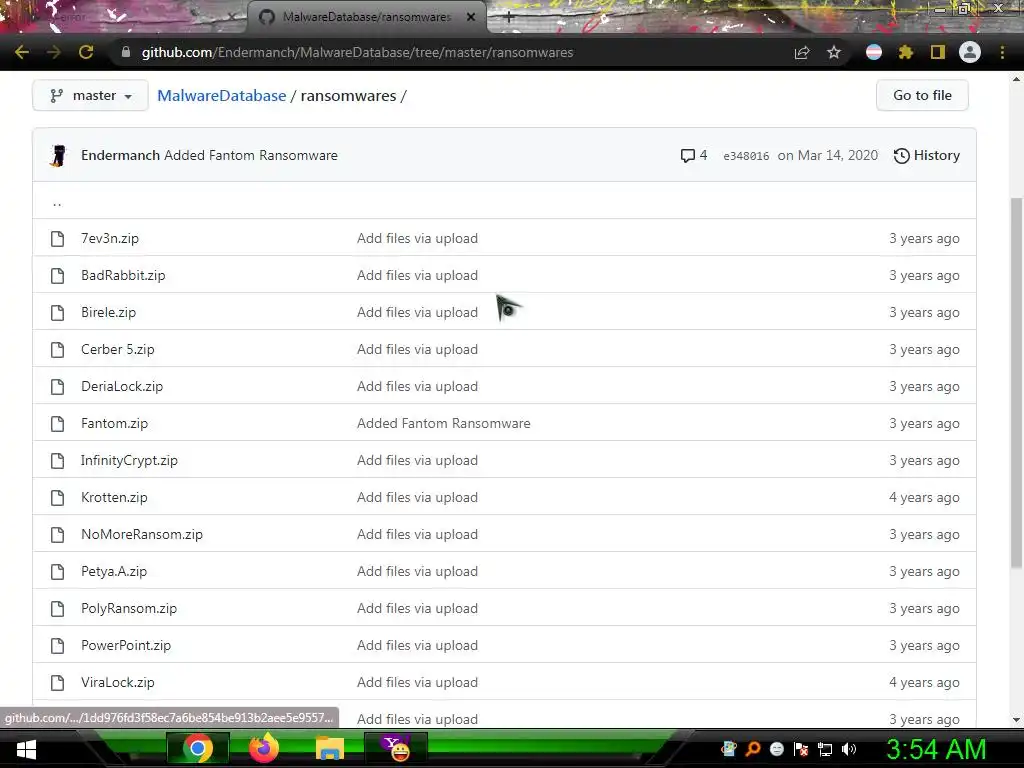Open the Chrome profile avatar
Image resolution: width=1024 pixels, height=768 pixels.
970,52
